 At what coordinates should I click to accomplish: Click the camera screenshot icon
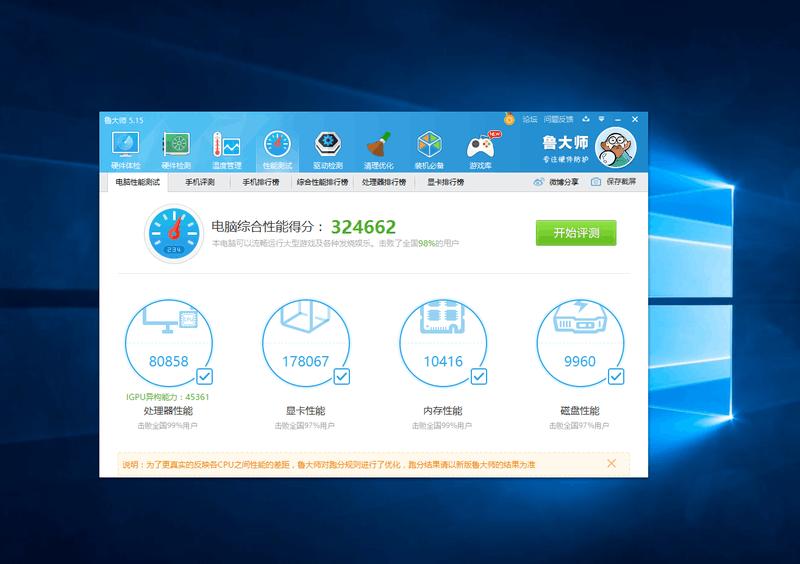coord(595,182)
